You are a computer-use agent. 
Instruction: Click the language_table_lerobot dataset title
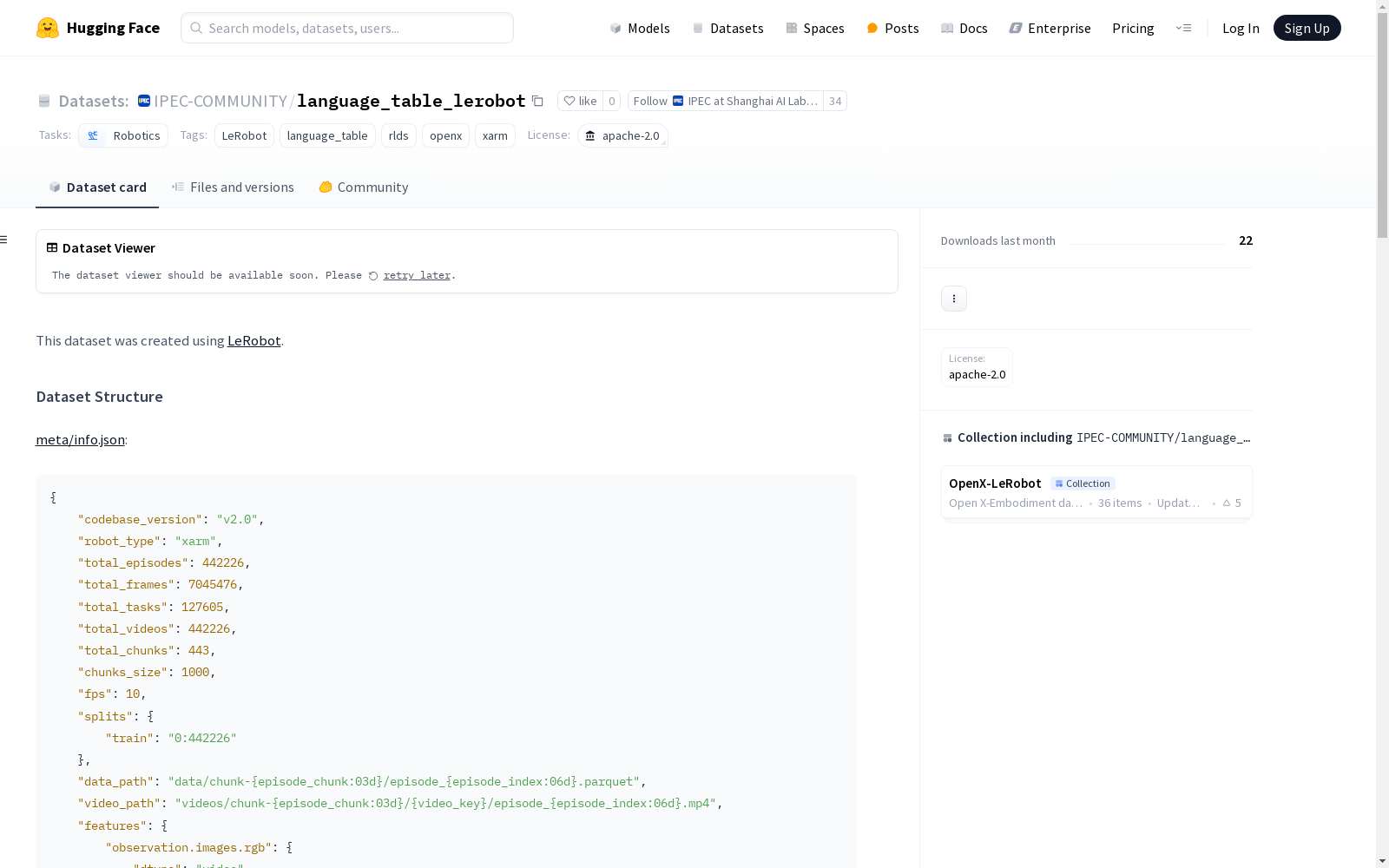pyautogui.click(x=411, y=101)
